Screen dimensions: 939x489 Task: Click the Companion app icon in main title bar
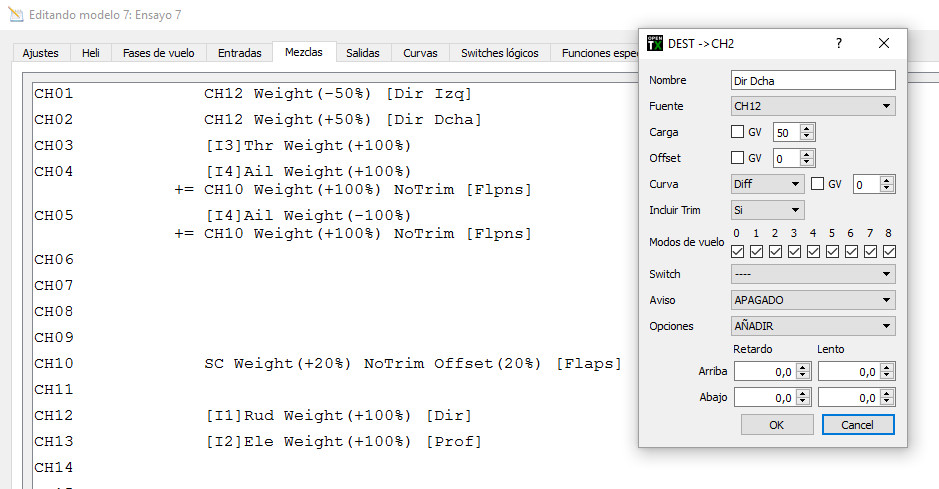(14, 16)
